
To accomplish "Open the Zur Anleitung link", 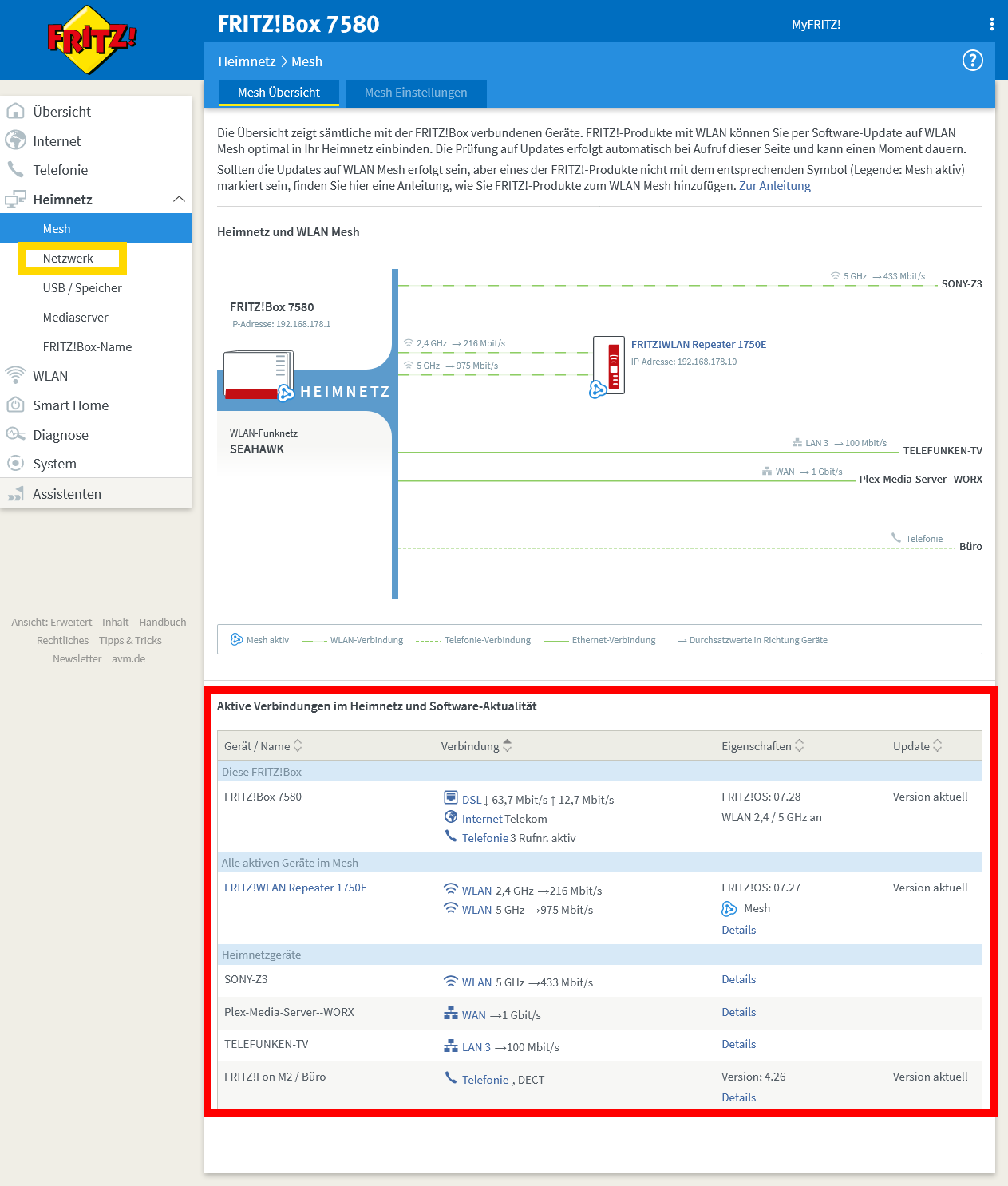I will (x=775, y=186).
